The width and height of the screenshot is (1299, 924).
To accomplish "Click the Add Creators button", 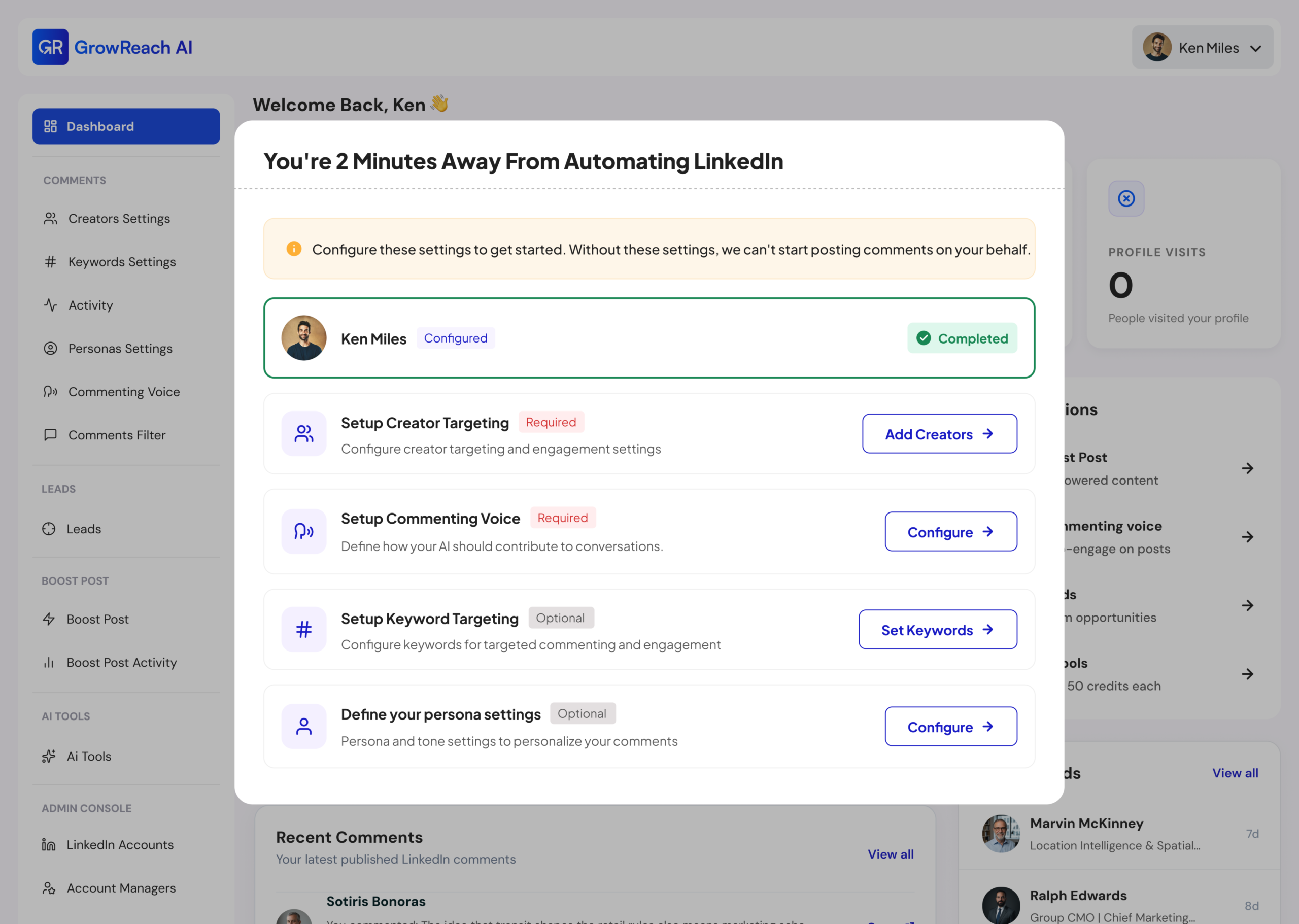I will (x=939, y=433).
